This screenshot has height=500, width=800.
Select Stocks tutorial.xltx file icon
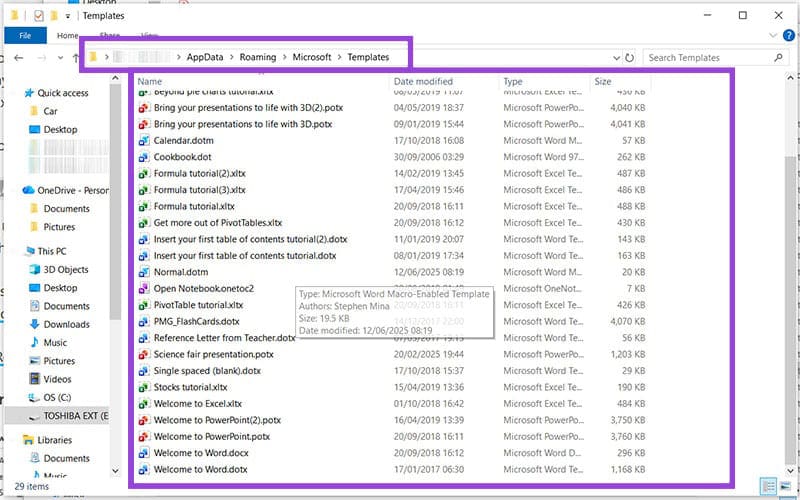tap(144, 387)
